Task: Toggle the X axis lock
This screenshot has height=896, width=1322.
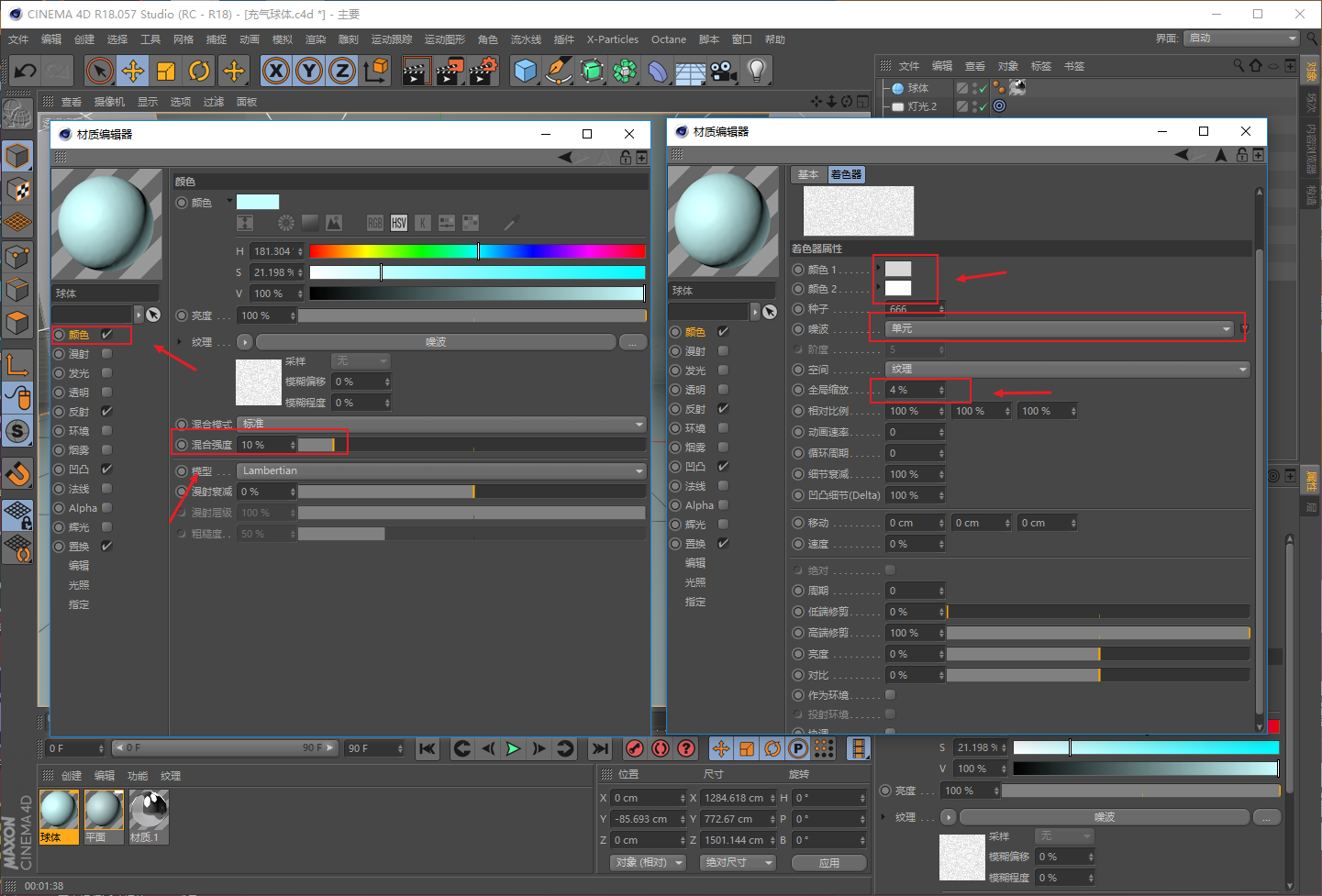Action: (276, 71)
